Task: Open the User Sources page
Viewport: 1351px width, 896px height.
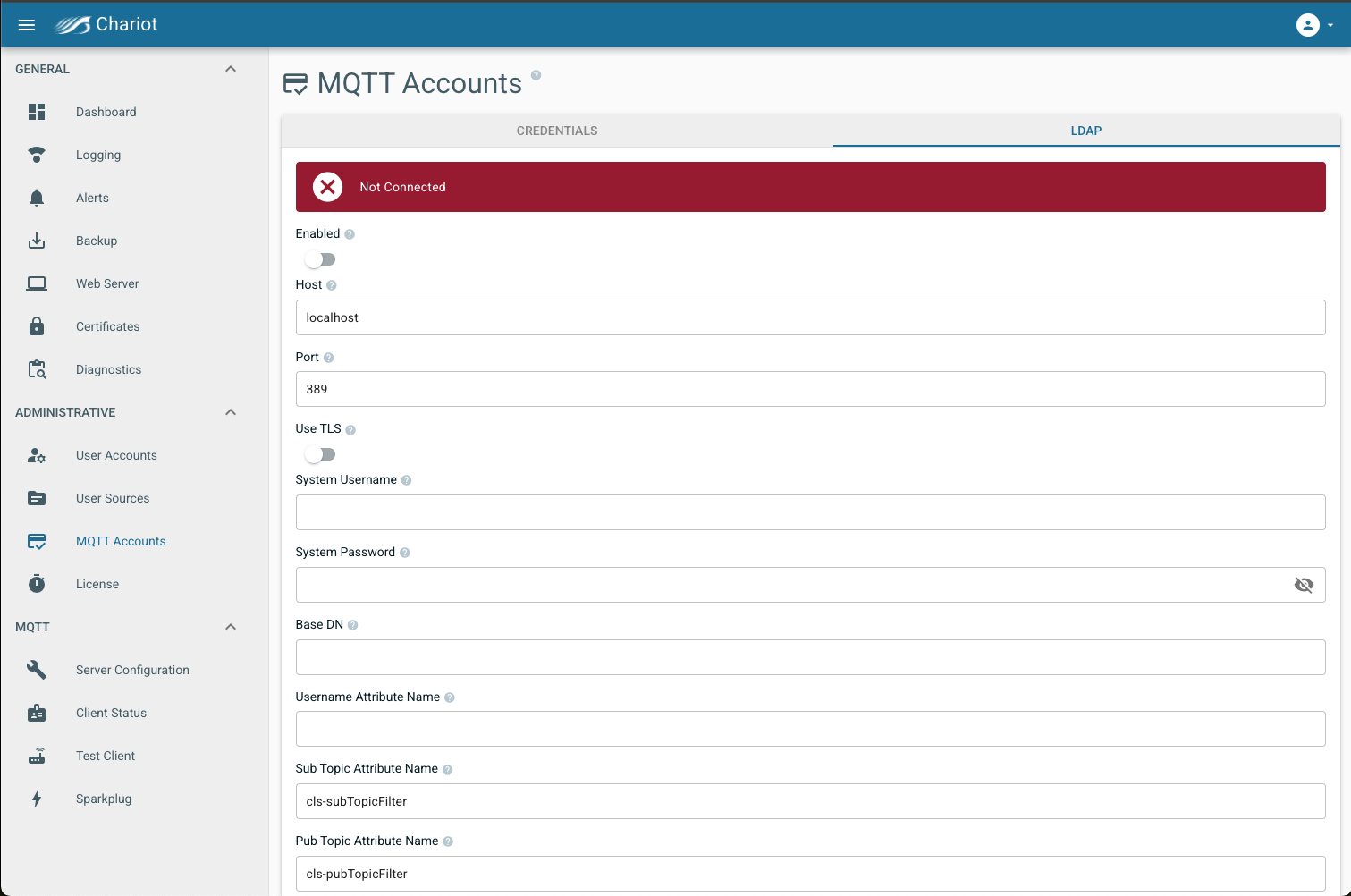Action: pyautogui.click(x=113, y=498)
